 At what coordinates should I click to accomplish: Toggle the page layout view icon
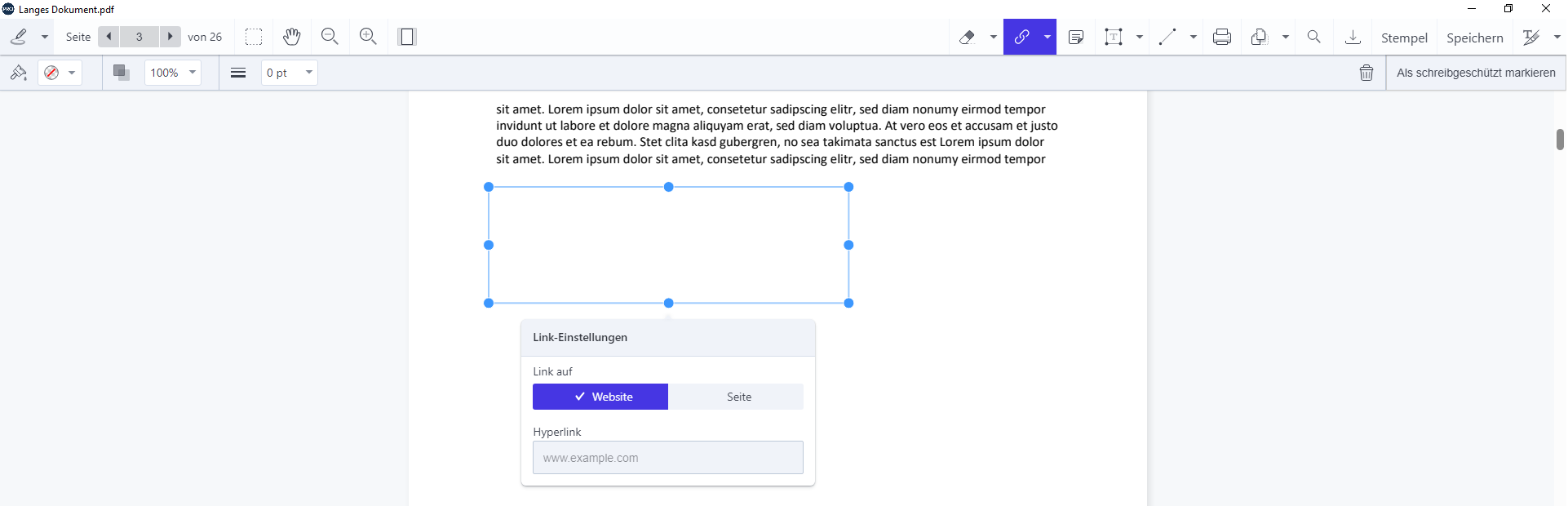pyautogui.click(x=407, y=37)
